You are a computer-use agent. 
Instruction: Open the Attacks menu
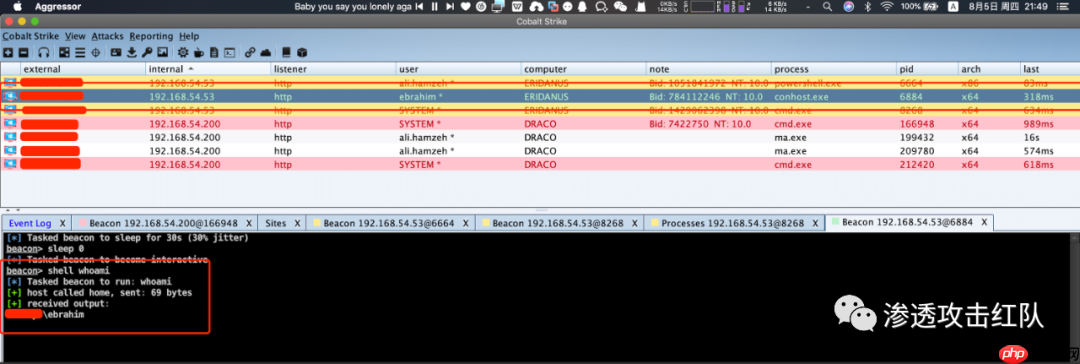pyautogui.click(x=107, y=36)
